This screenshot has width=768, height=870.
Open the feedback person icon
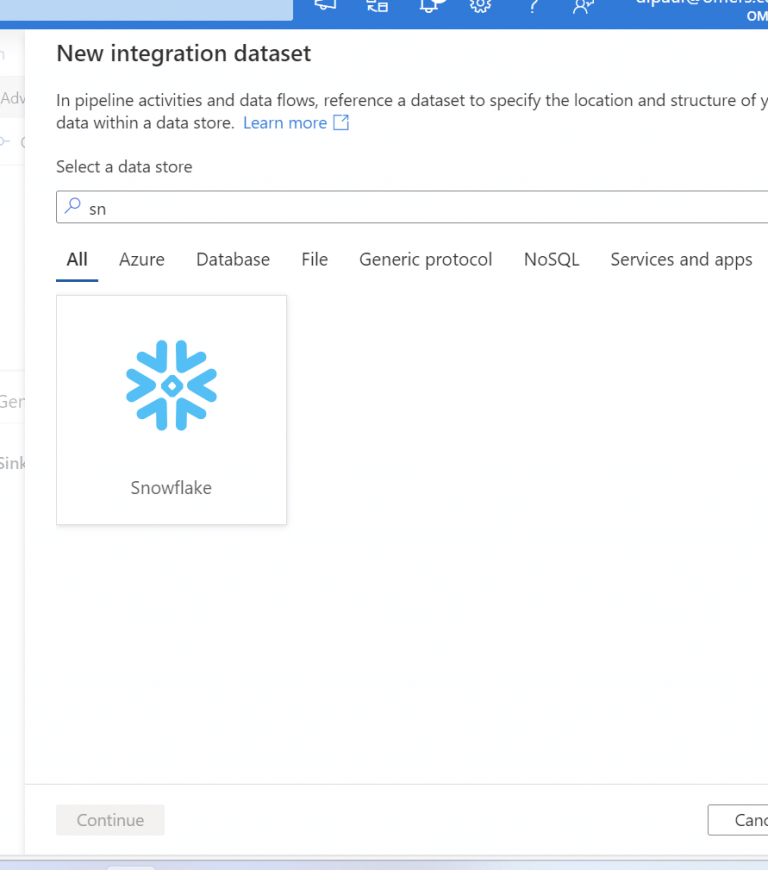tap(582, 6)
